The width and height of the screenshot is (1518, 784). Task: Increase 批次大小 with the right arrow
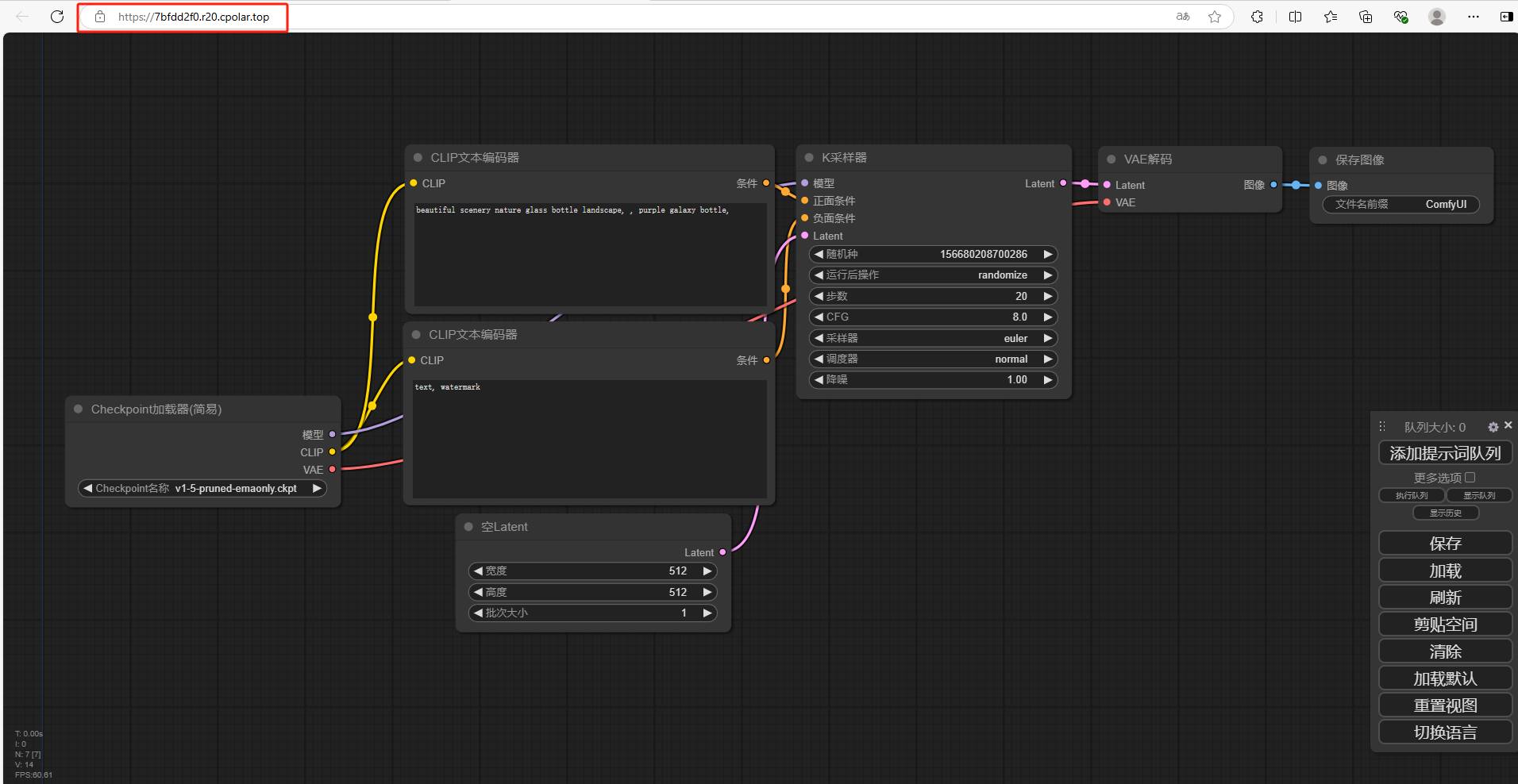point(707,613)
